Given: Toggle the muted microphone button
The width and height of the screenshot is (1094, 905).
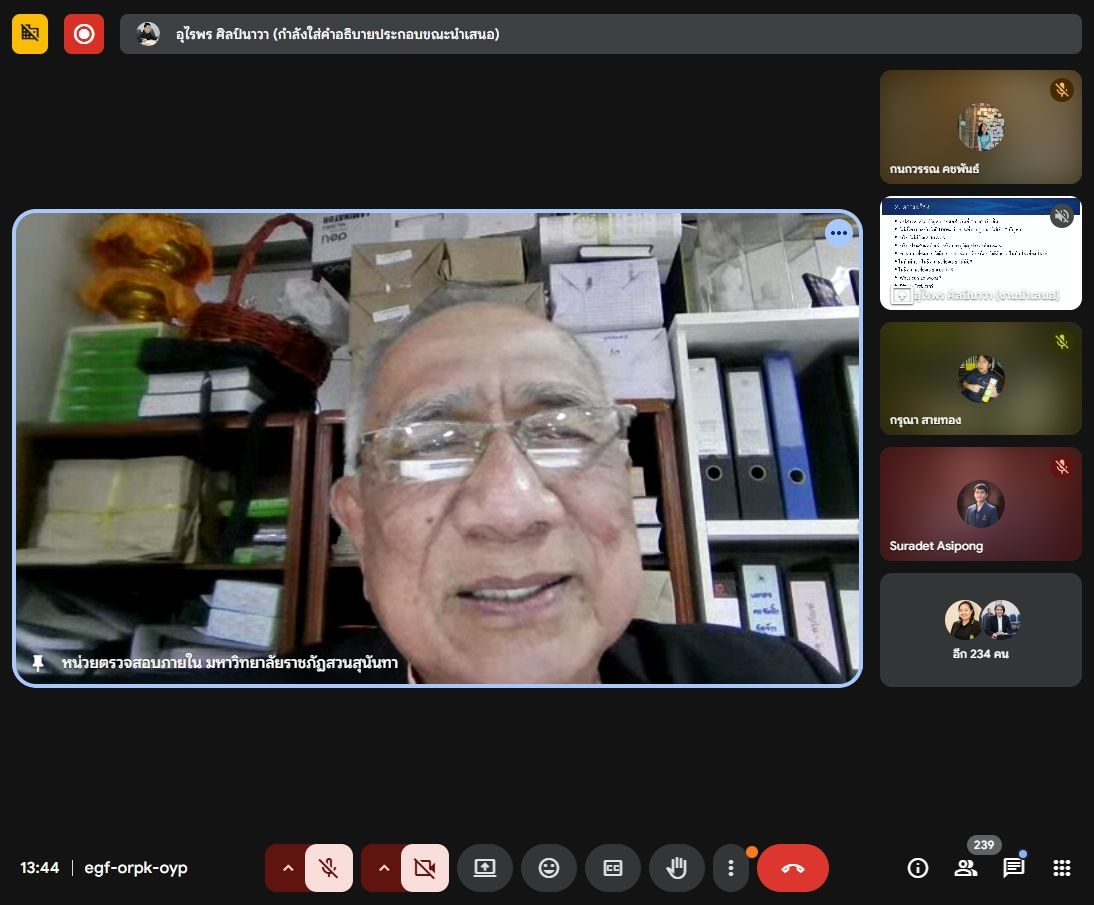Looking at the screenshot, I should 328,868.
